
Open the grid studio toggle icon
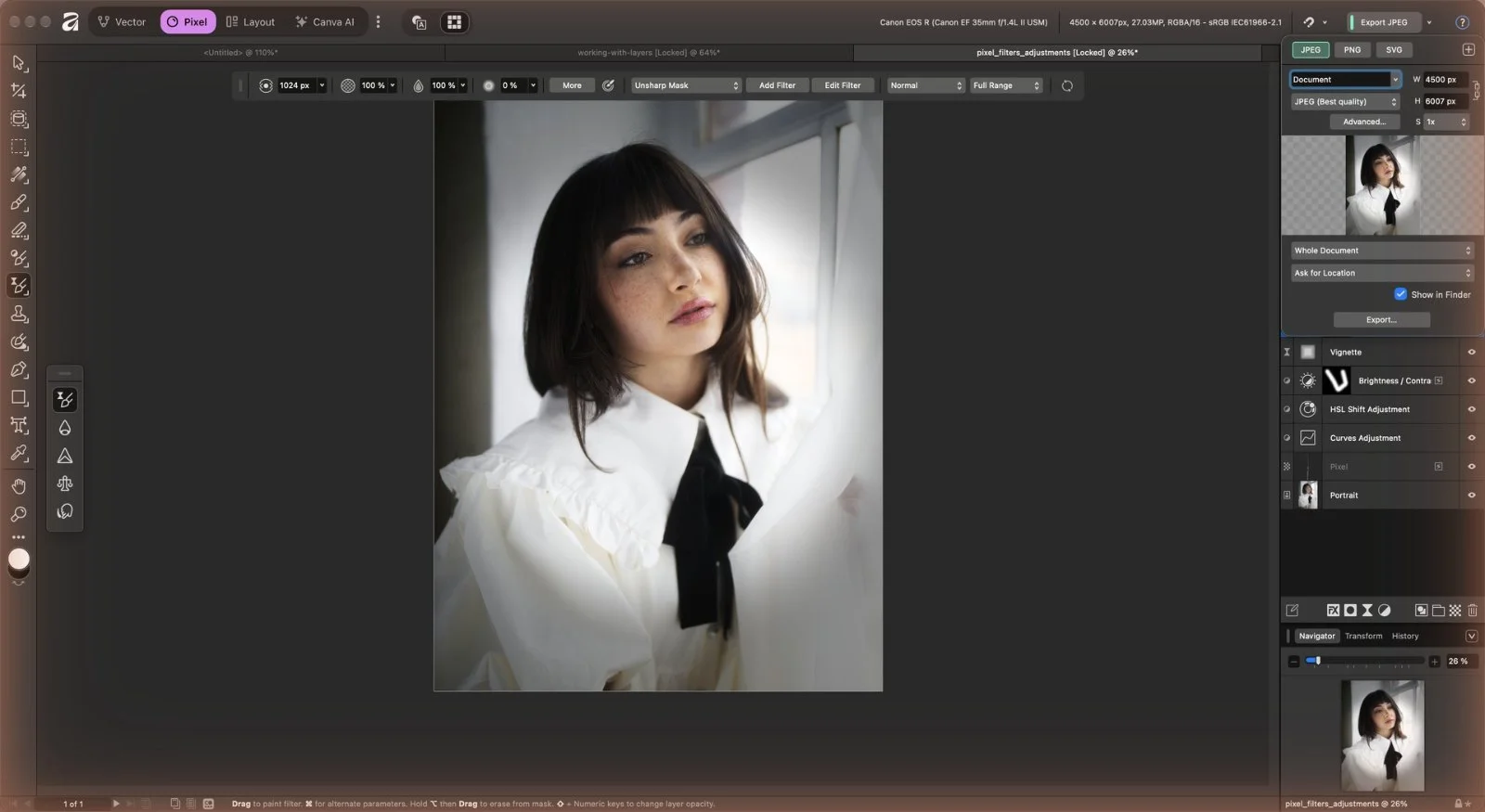454,22
